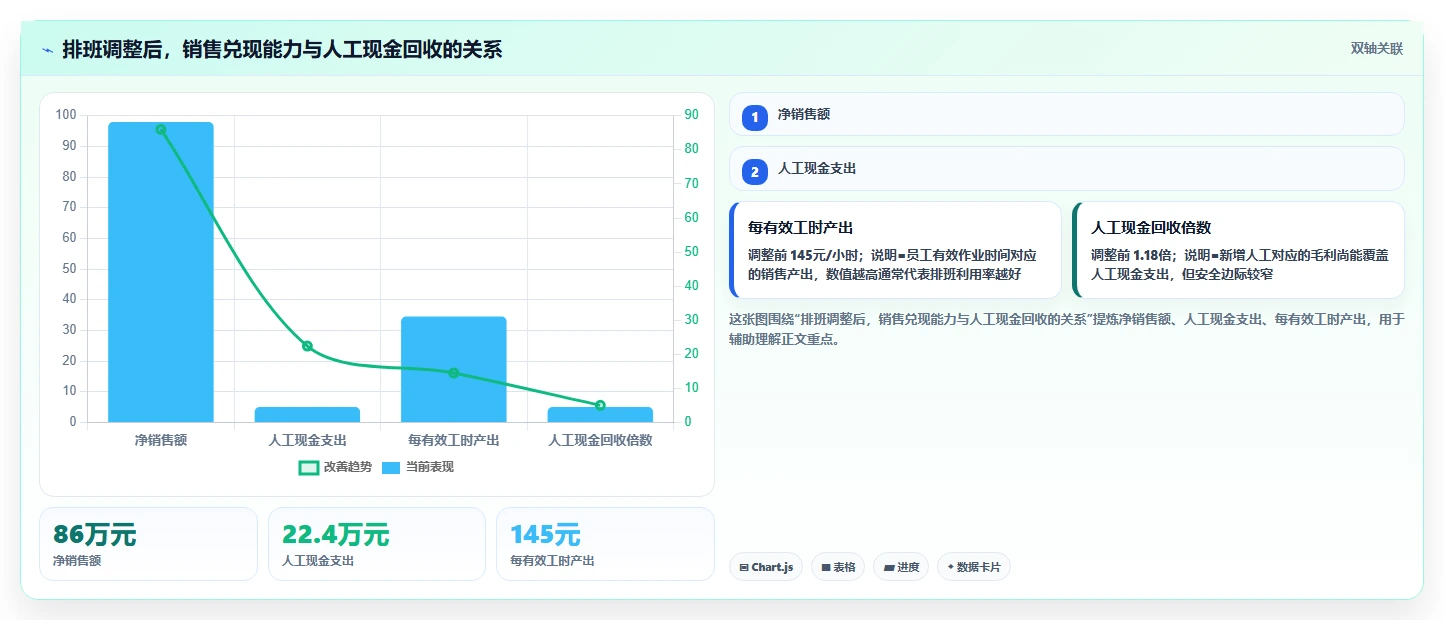This screenshot has width=1444, height=620.
Task: Click the 净销售额 bar in the chart
Action: click(161, 272)
